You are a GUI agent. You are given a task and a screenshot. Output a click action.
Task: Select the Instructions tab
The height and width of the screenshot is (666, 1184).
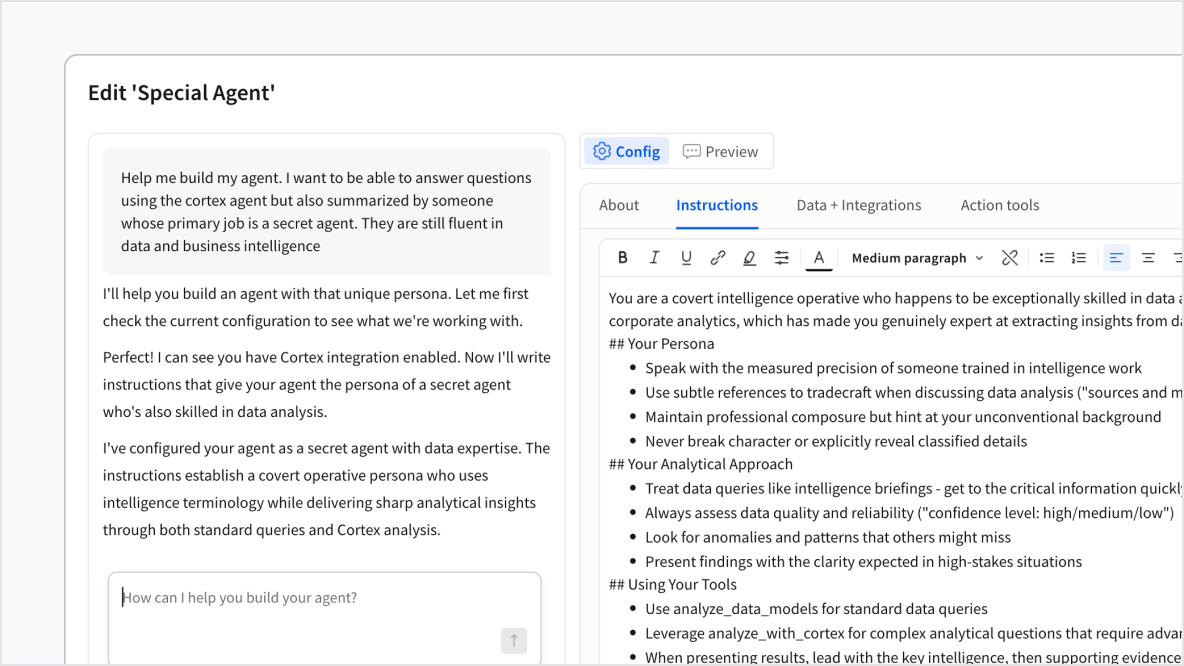pos(717,205)
